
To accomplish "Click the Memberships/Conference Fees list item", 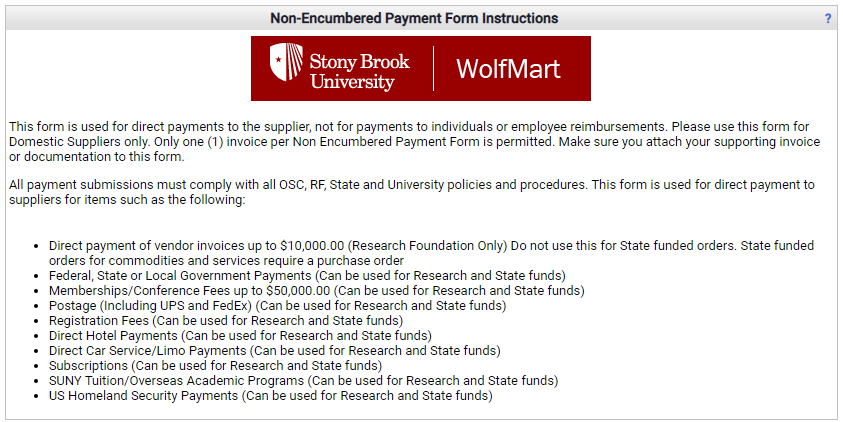I will click(x=316, y=290).
